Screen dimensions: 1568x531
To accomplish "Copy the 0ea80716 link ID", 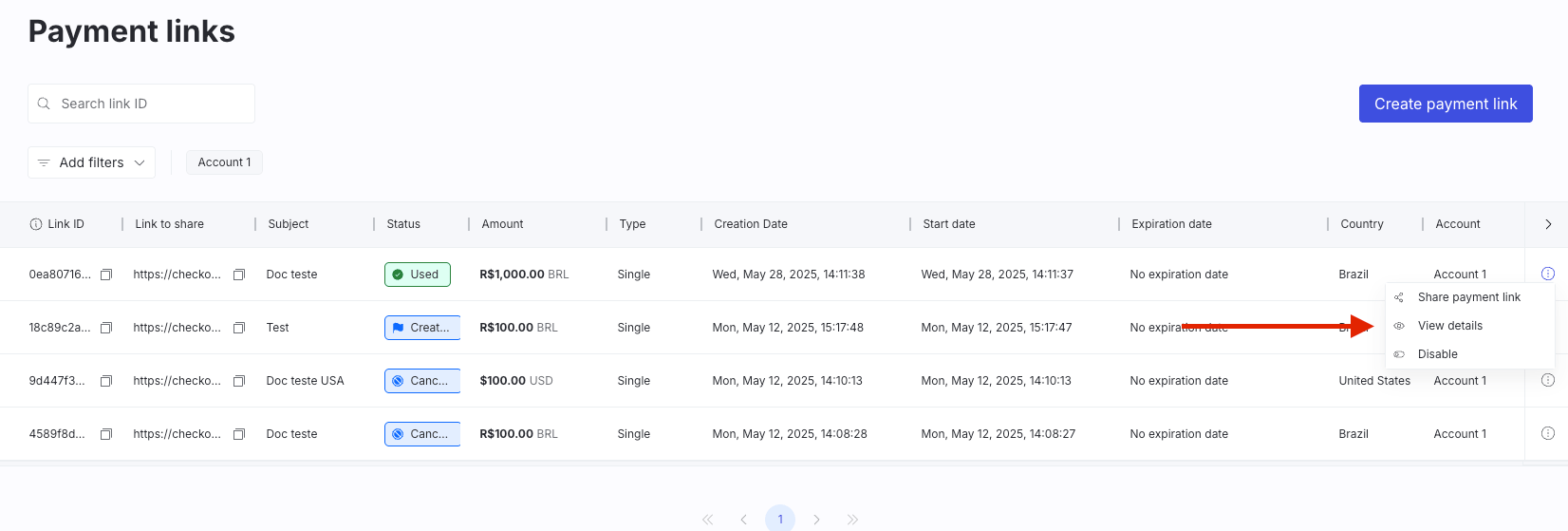I will click(x=106, y=275).
